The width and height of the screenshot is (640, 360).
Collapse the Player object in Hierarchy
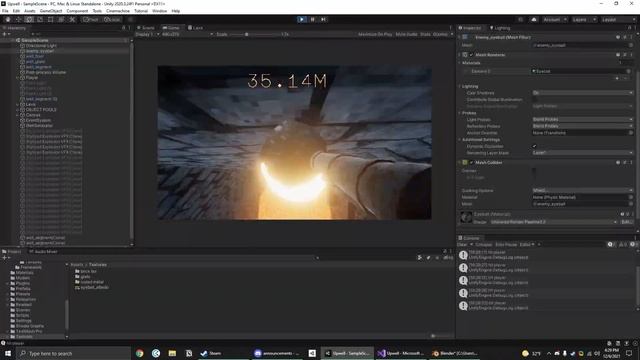(x=18, y=78)
